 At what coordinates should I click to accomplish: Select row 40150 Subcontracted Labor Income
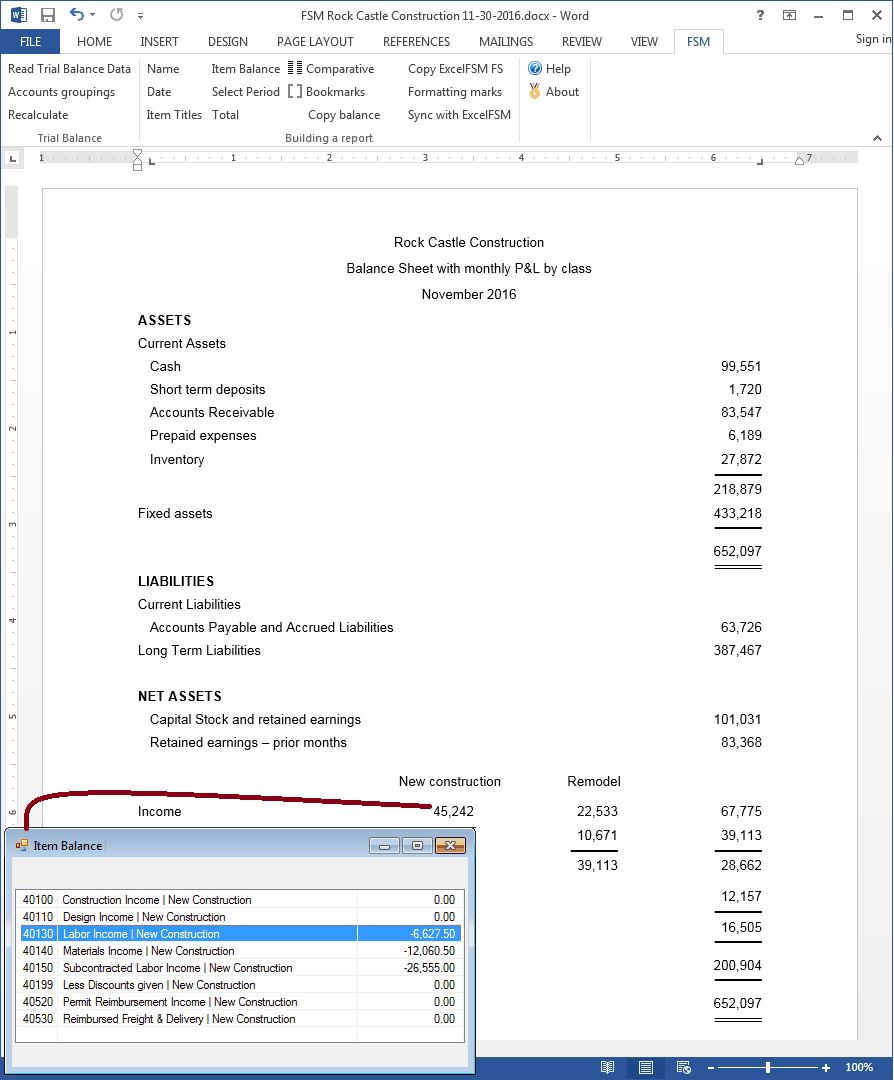[240, 968]
